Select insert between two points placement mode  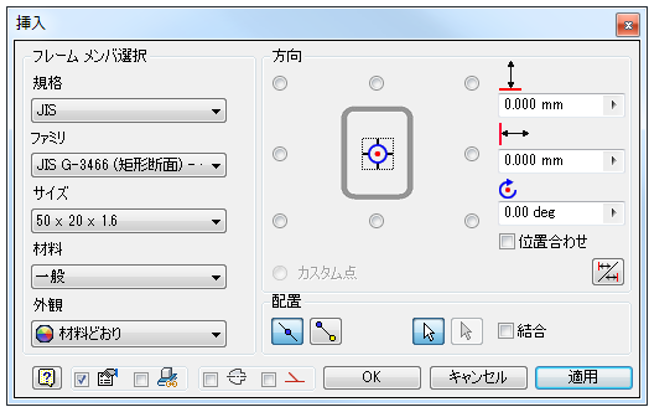(326, 331)
